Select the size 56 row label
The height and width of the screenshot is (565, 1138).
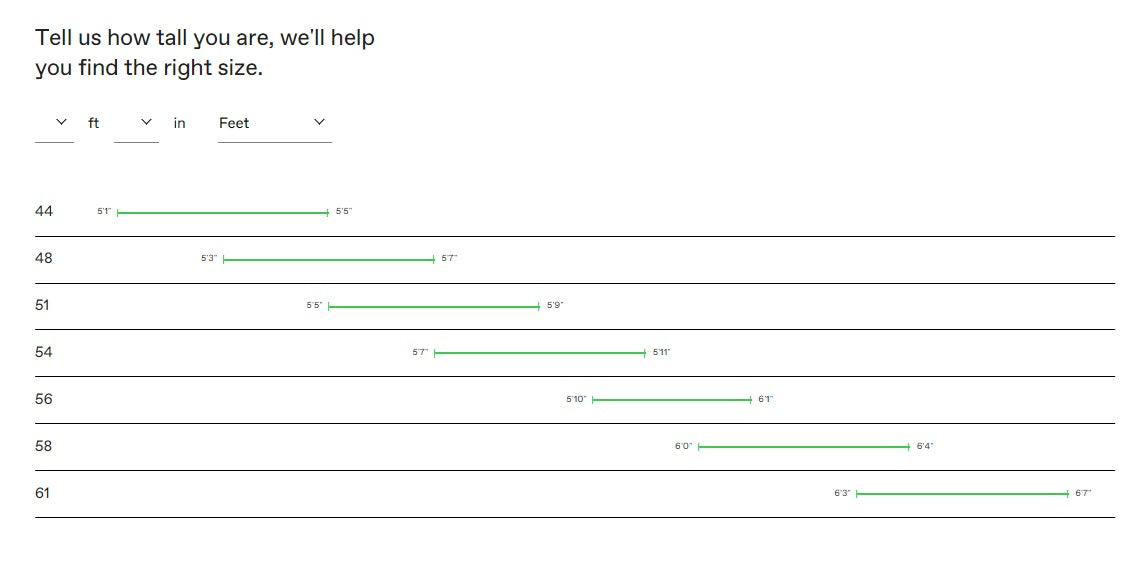[44, 400]
